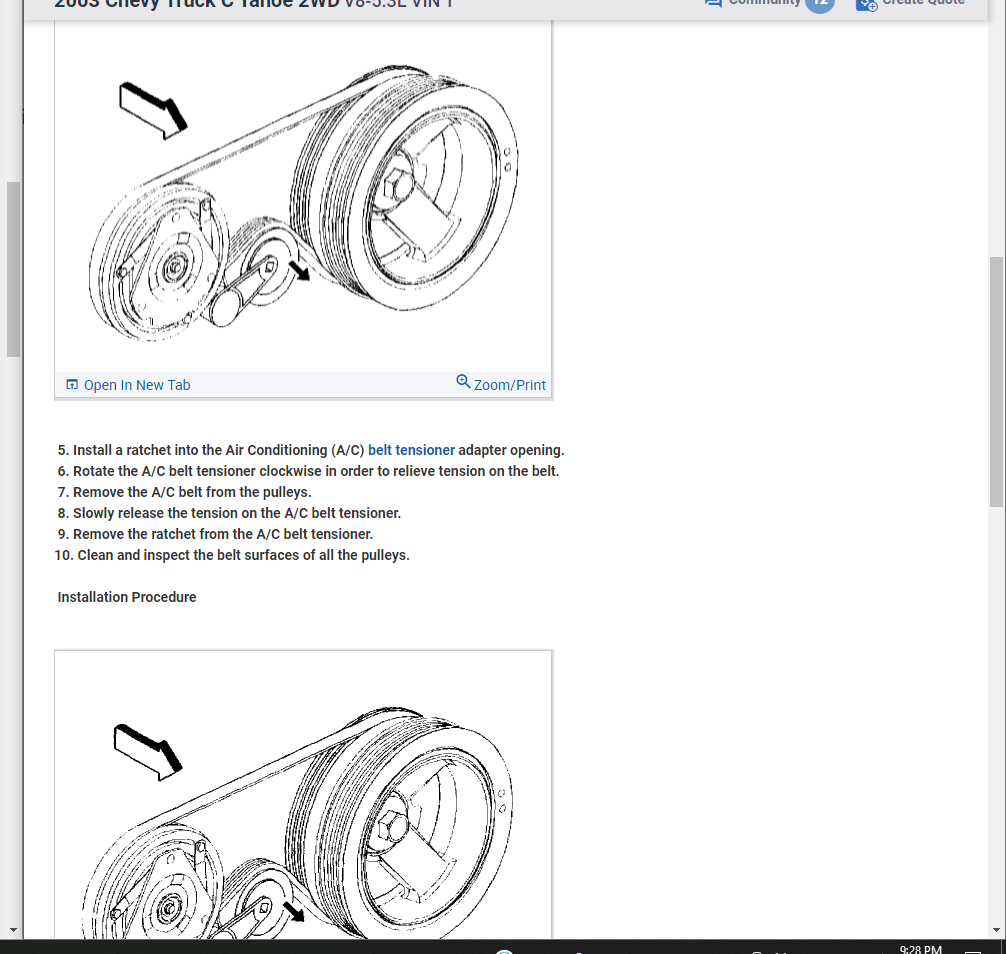The height and width of the screenshot is (954, 1006).
Task: Click the 'Installation Procedure' heading text
Action: pos(127,597)
